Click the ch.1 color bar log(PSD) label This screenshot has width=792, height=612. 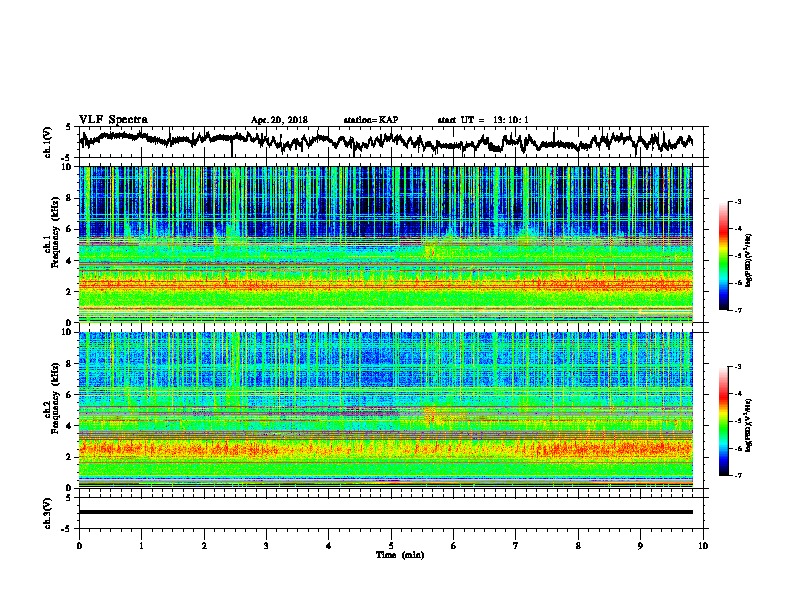tap(749, 261)
